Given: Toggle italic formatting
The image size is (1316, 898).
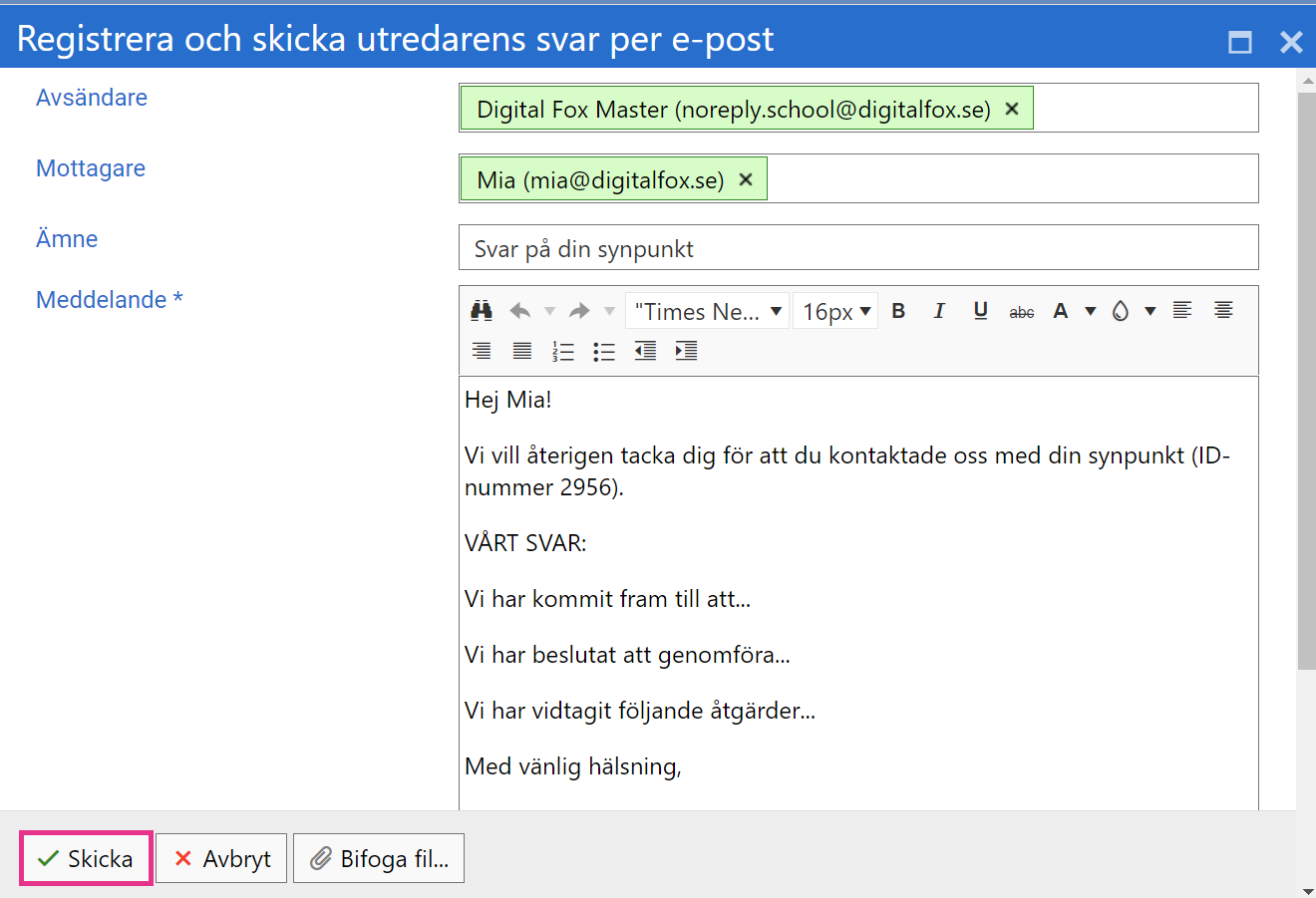Looking at the screenshot, I should point(939,311).
